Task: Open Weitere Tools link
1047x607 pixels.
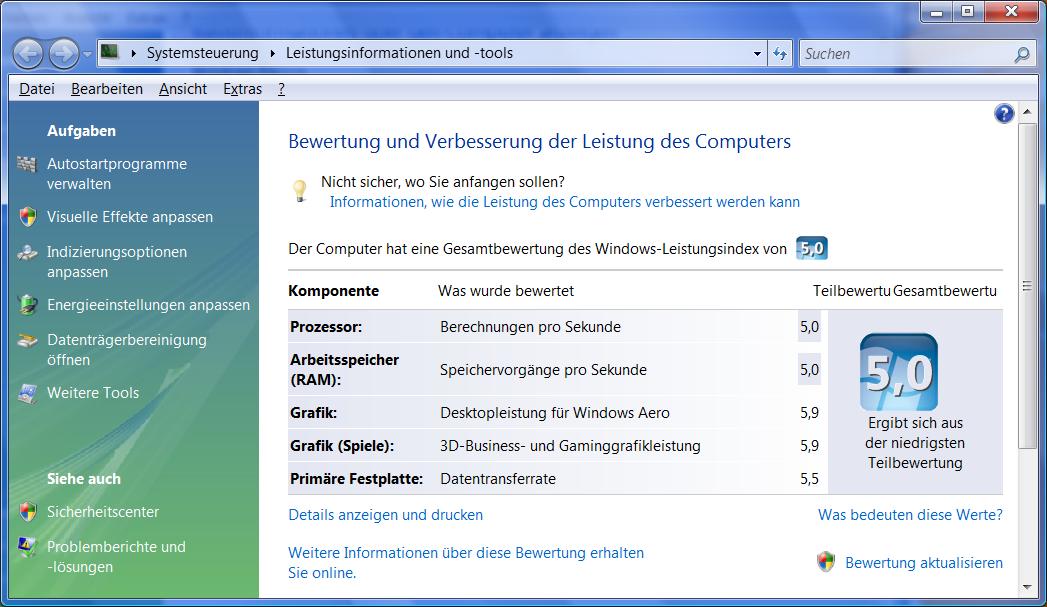Action: click(x=93, y=393)
